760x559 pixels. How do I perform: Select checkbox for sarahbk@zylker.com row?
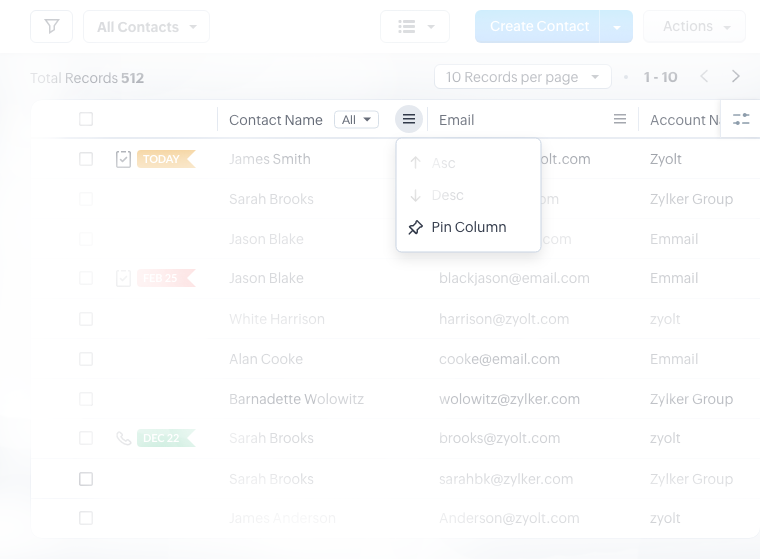coord(86,479)
